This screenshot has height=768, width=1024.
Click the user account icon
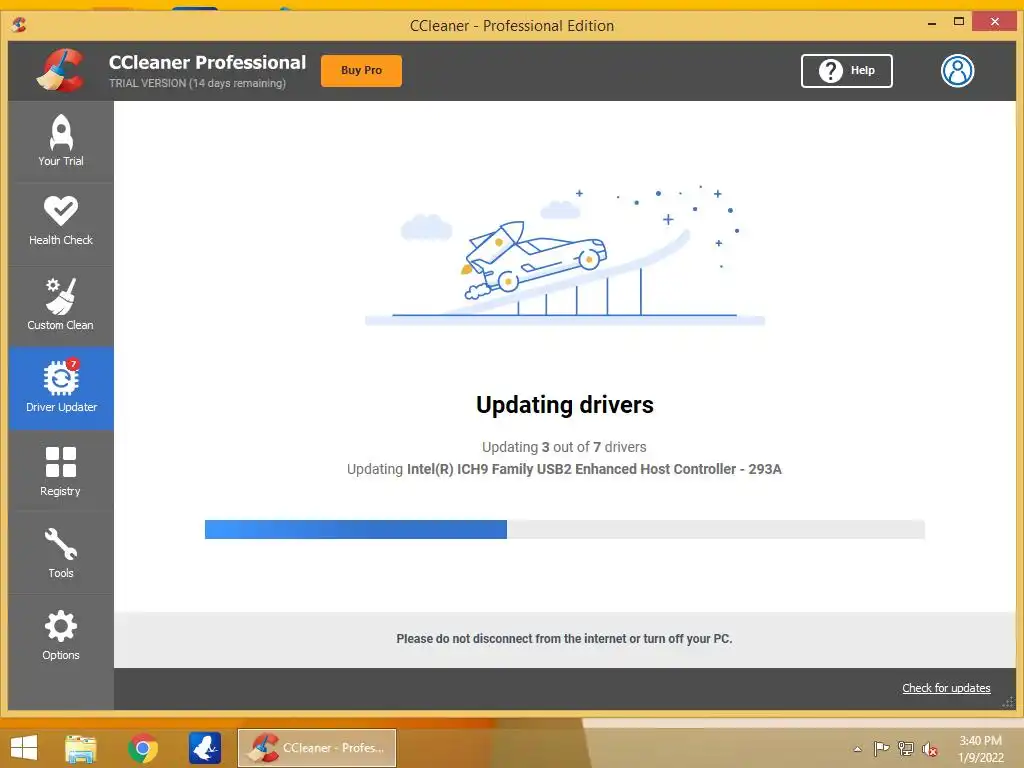[957, 71]
